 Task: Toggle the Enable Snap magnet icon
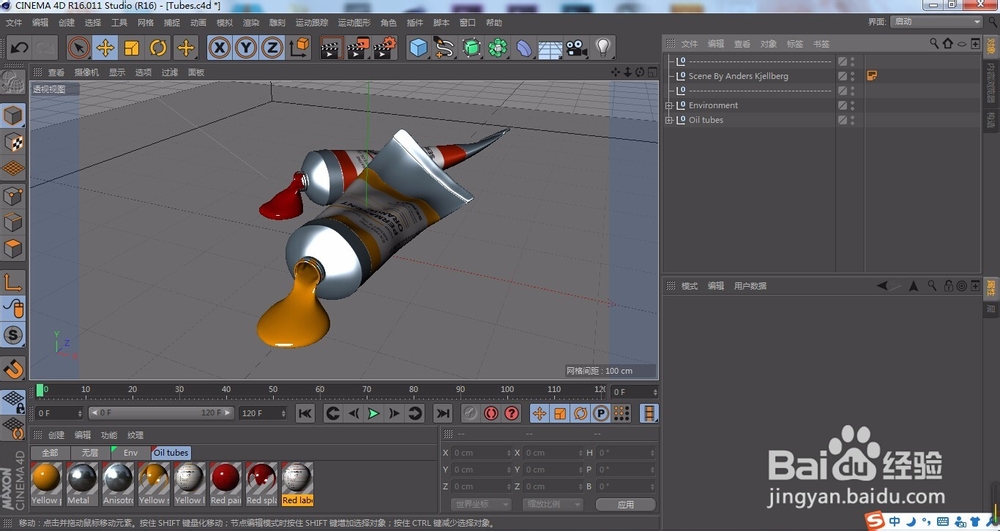click(x=13, y=368)
